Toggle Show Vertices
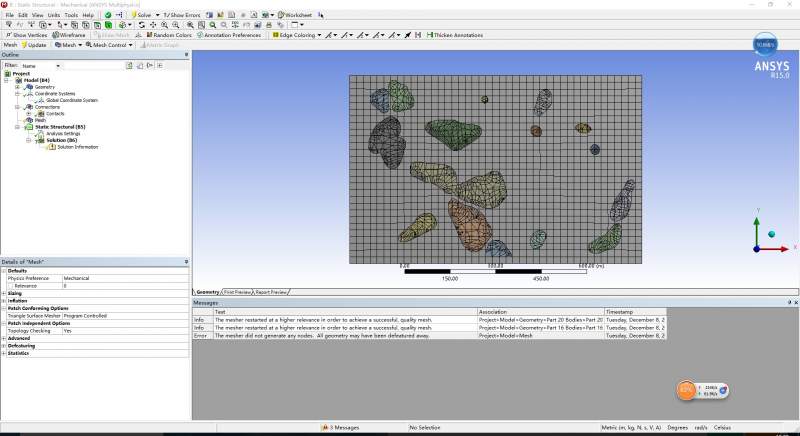Viewport: 800px width, 436px height. [x=27, y=35]
